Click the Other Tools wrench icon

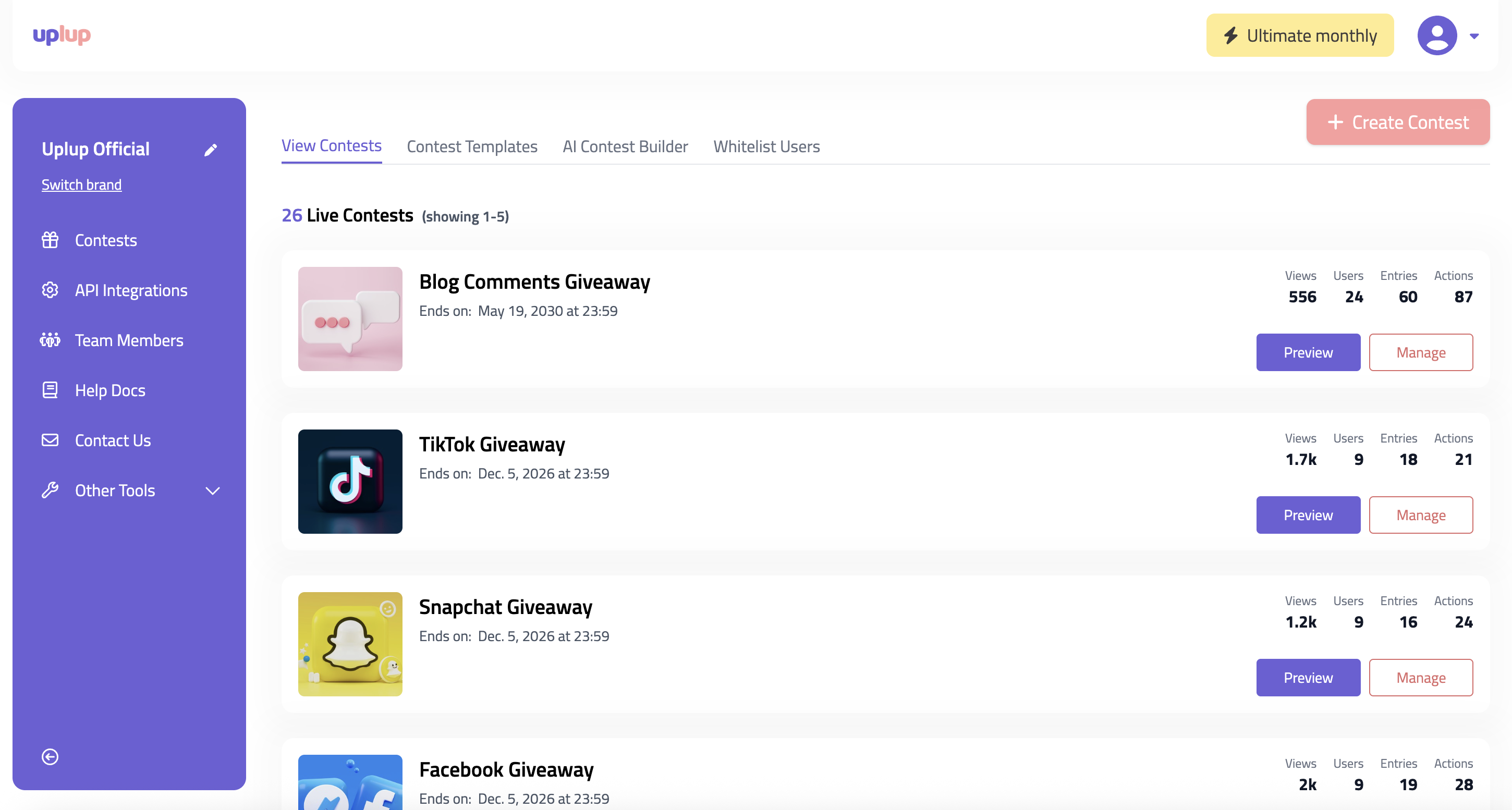click(50, 490)
